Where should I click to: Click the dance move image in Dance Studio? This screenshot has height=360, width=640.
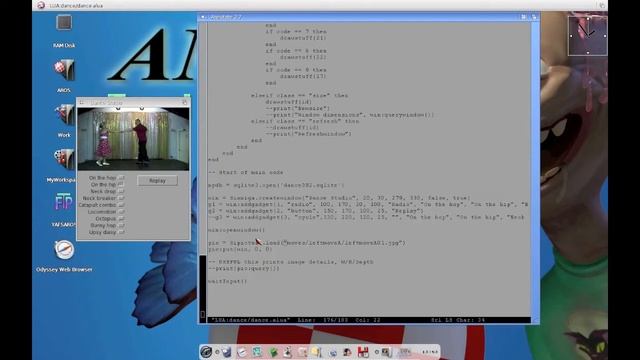tap(133, 139)
